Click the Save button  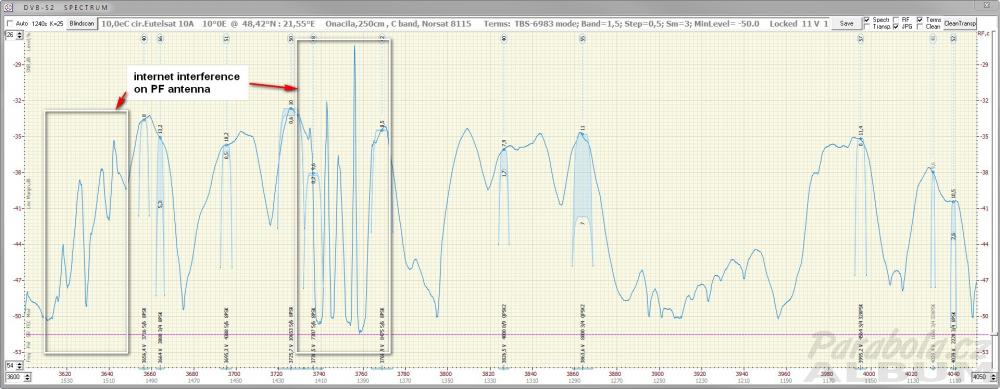846,24
